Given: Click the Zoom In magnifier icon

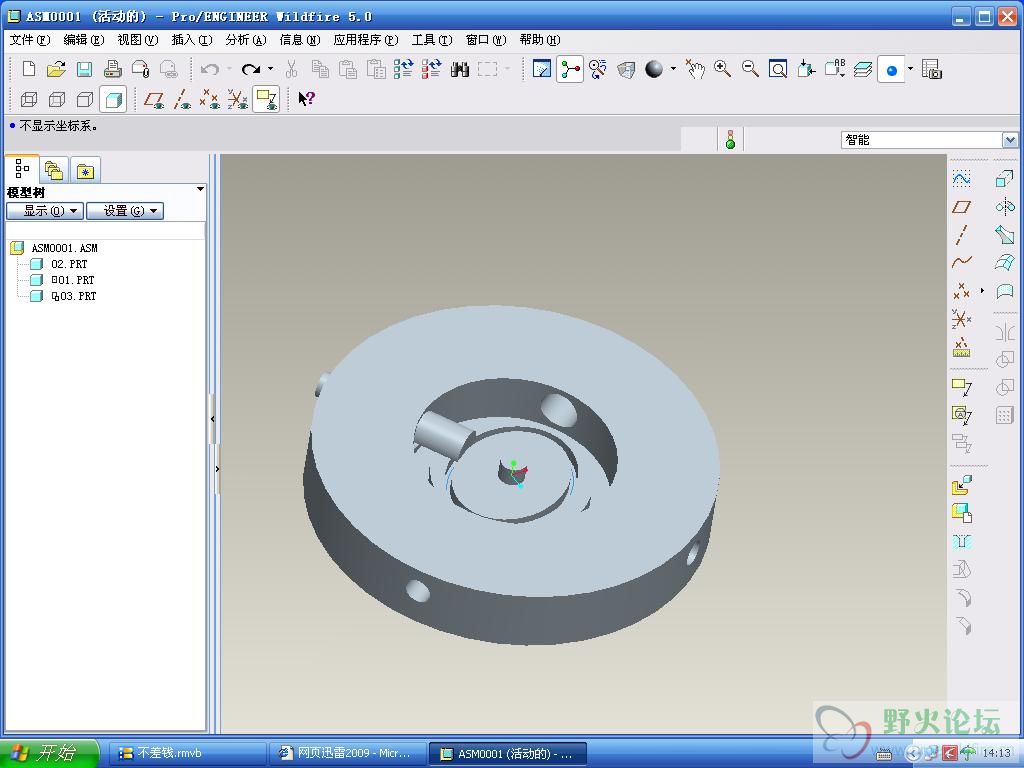Looking at the screenshot, I should (x=722, y=69).
